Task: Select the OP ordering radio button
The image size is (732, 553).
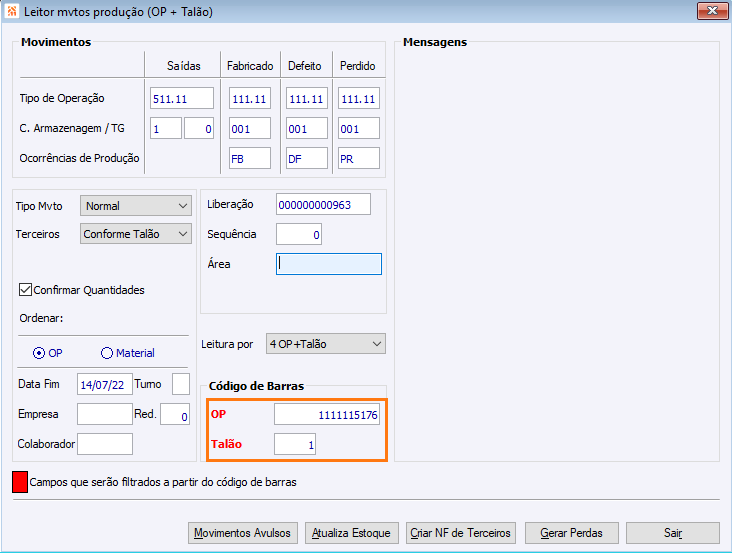Action: [x=39, y=353]
